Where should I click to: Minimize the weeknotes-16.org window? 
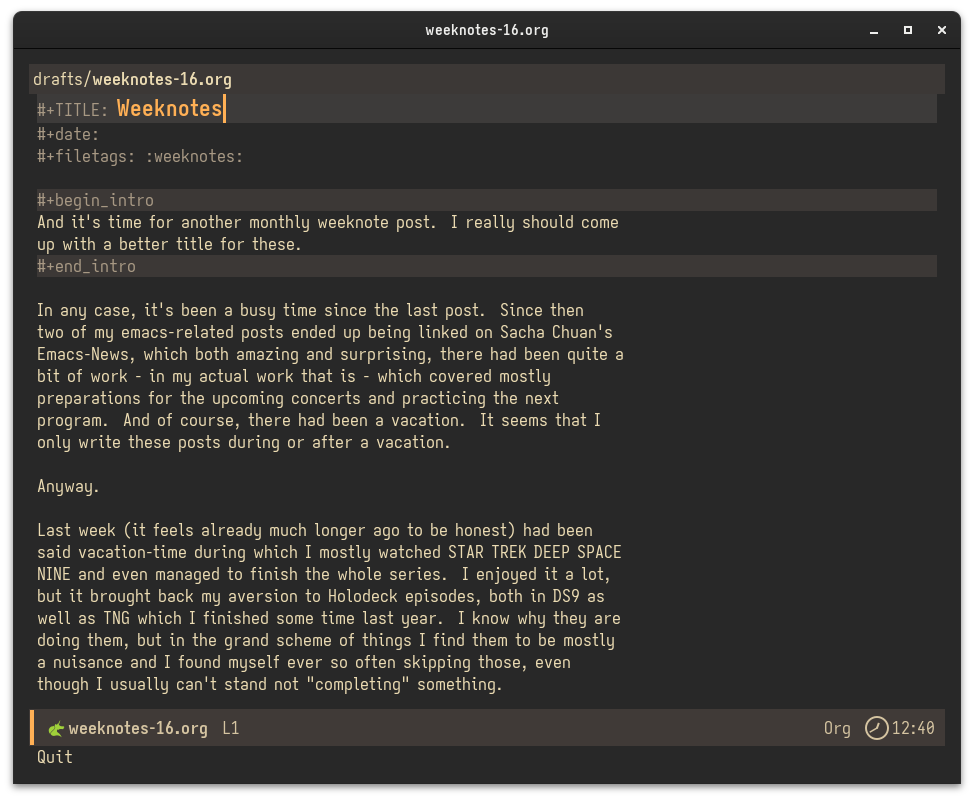click(x=874, y=30)
